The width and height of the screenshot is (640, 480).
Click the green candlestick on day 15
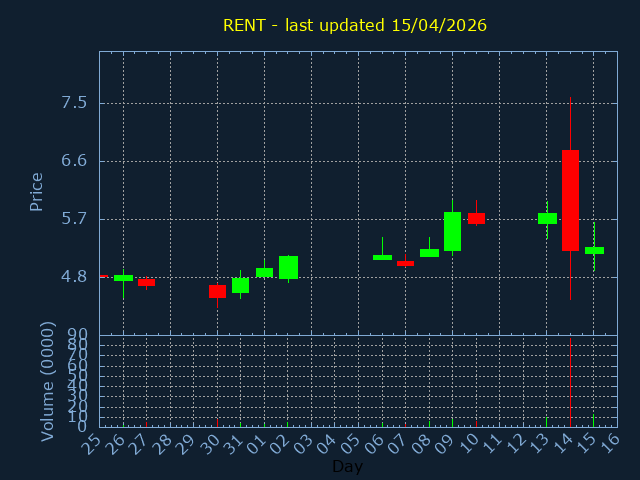[594, 250]
